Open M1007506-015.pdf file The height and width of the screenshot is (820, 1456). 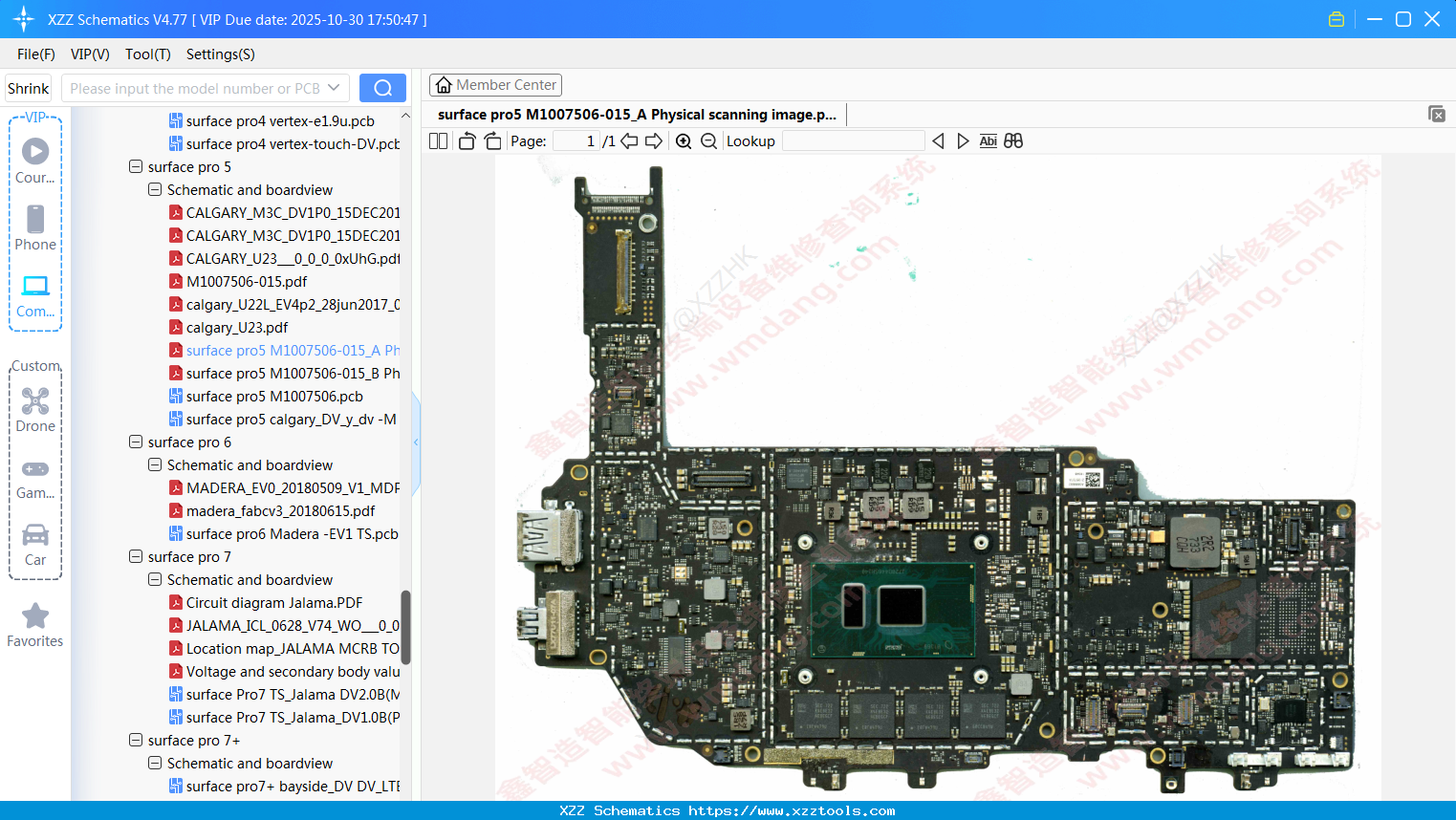pos(247,281)
